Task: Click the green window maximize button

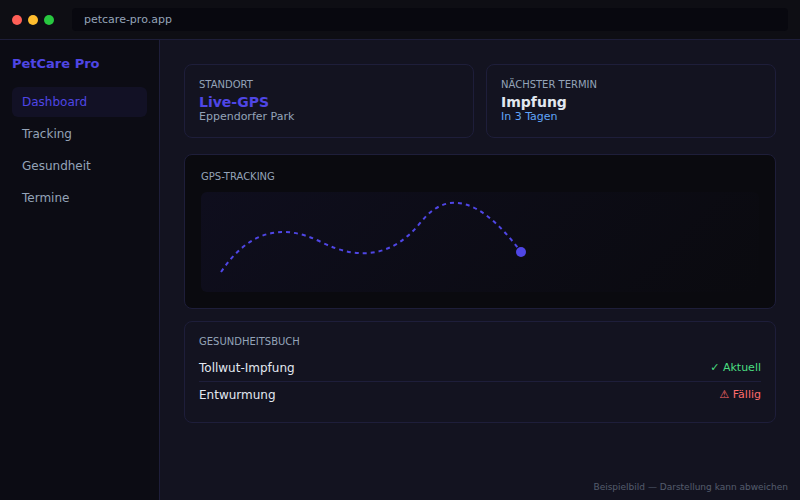Action: click(49, 20)
